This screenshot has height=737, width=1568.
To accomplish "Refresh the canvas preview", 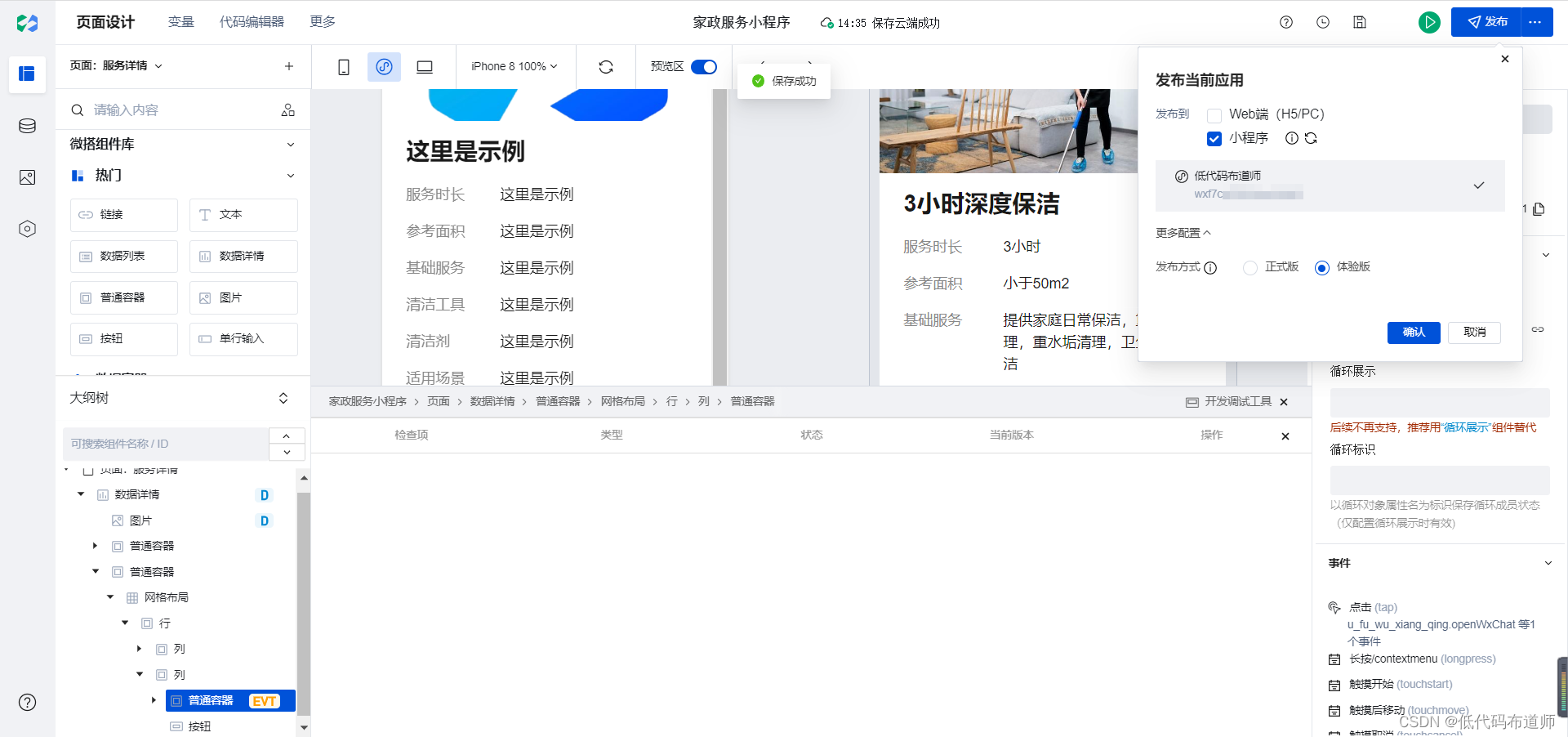I will 606,67.
